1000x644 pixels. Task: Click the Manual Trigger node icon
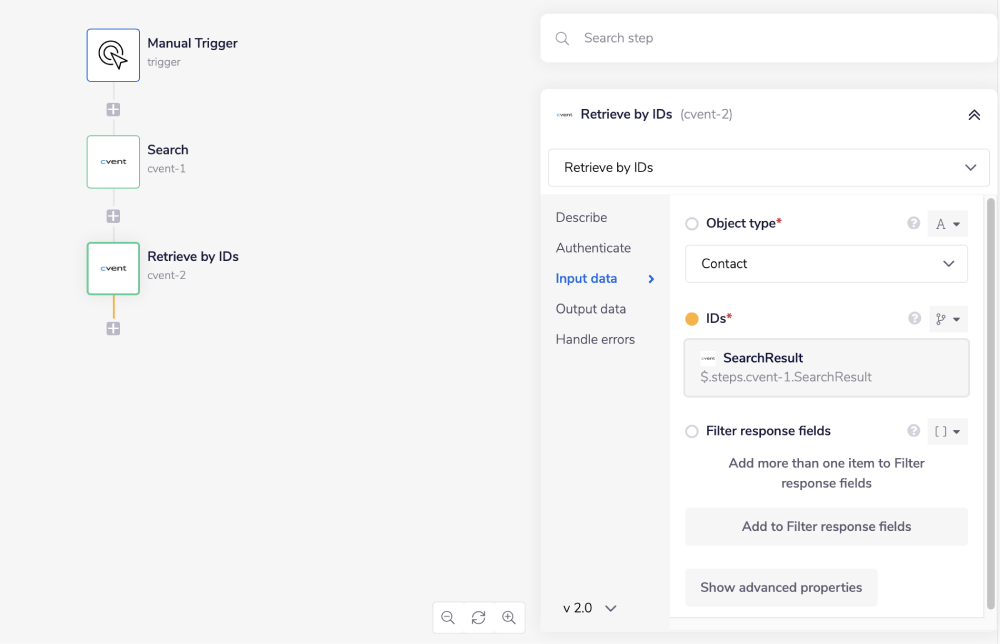tap(113, 55)
